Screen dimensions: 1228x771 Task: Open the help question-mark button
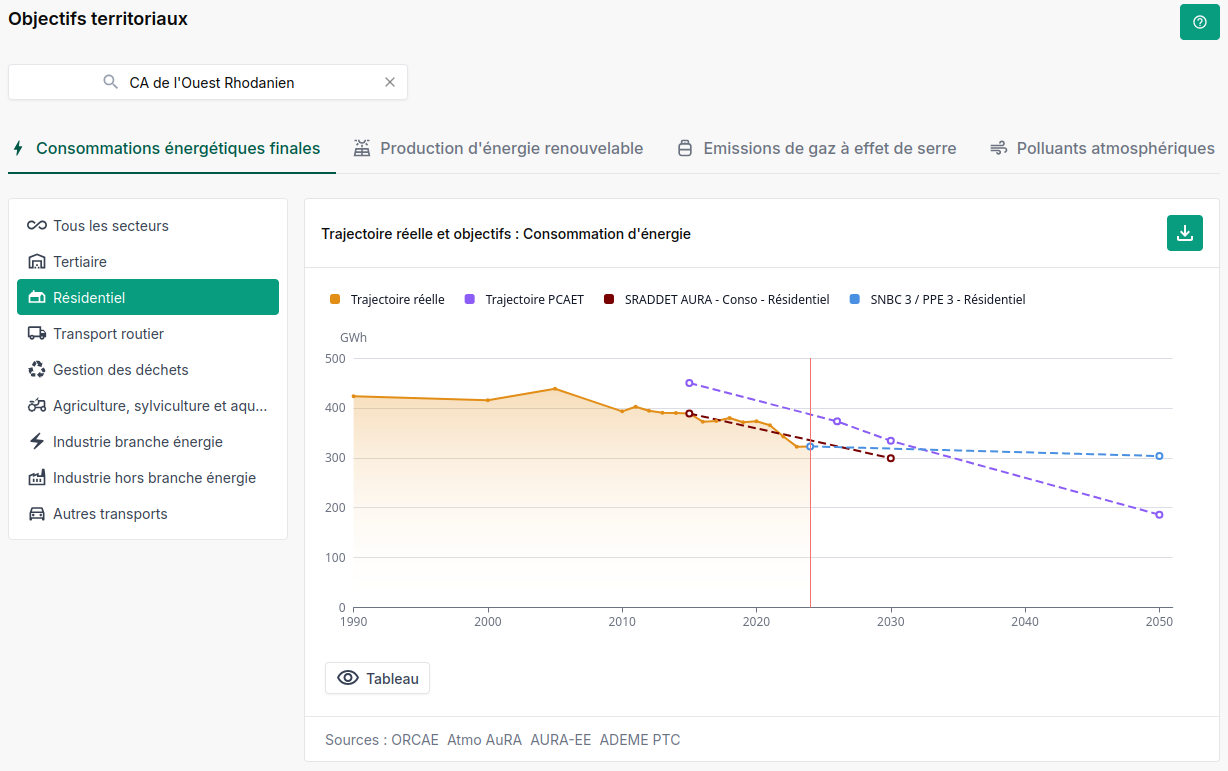pyautogui.click(x=1200, y=22)
